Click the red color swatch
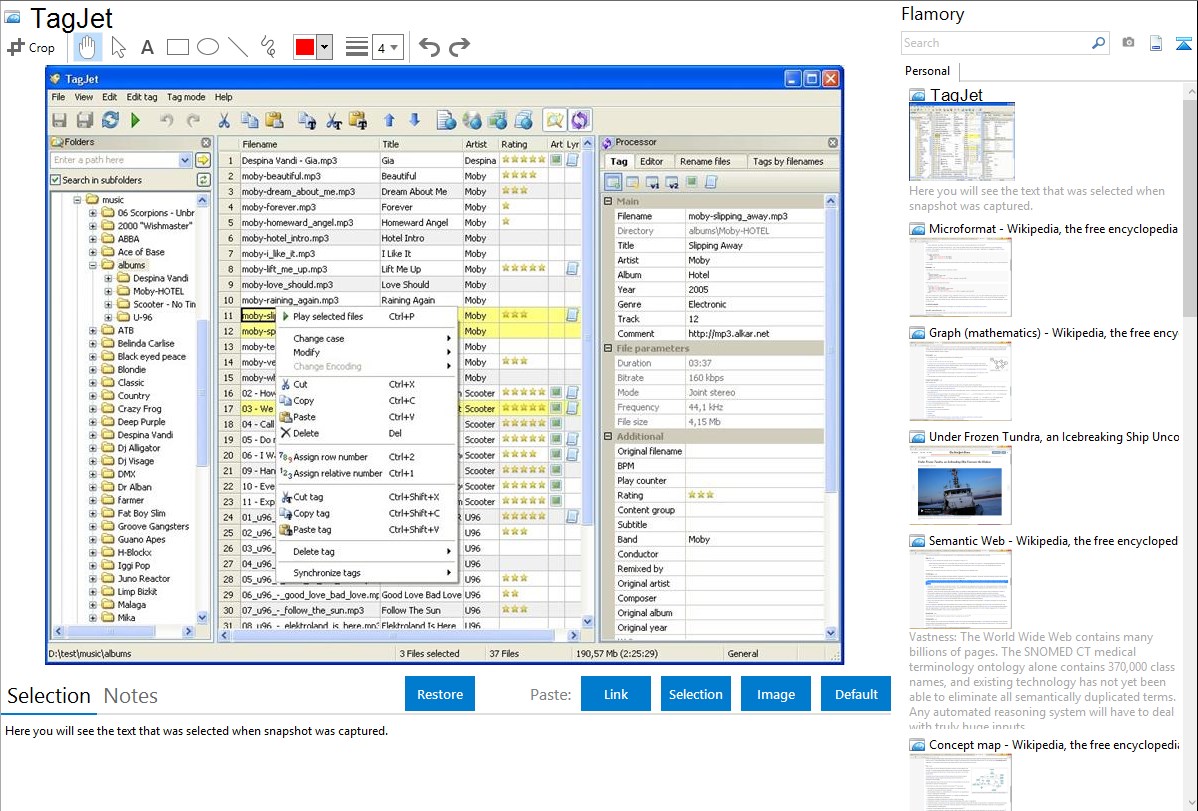 (x=305, y=47)
